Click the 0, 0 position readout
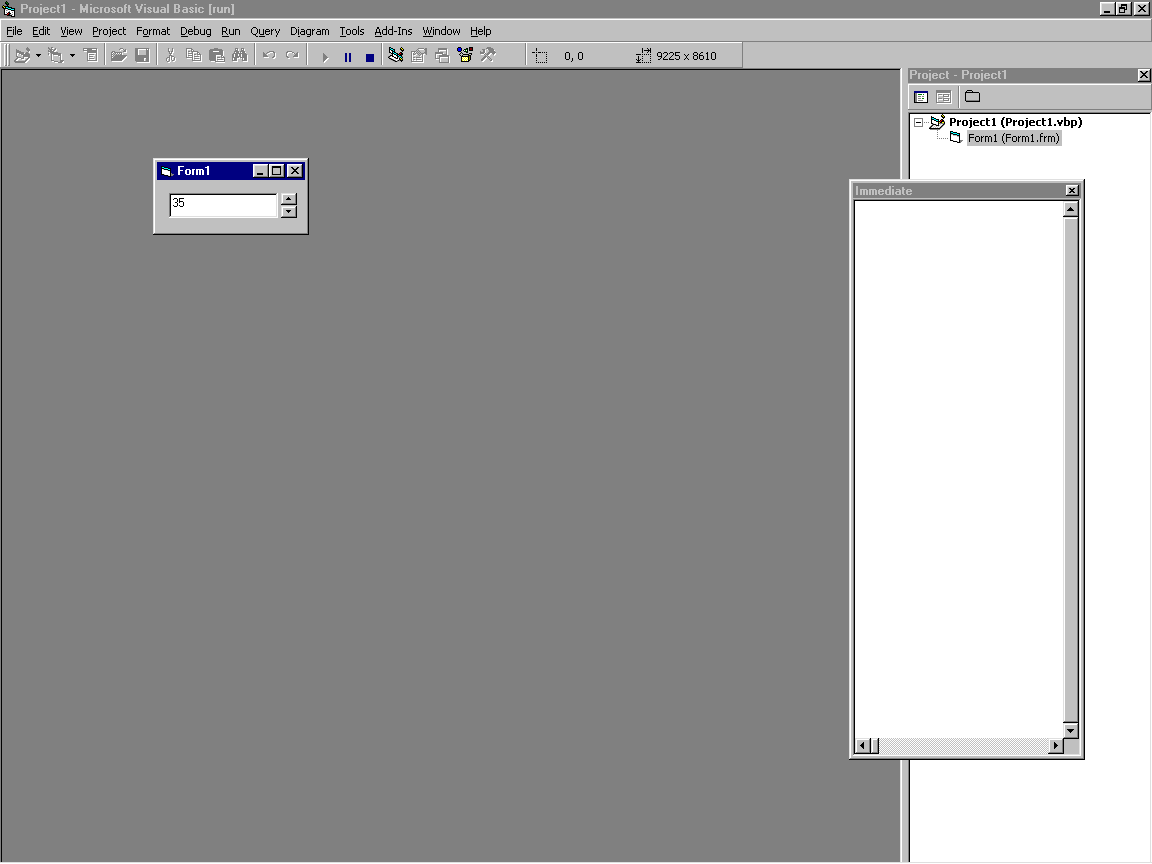The width and height of the screenshot is (1152, 864). 574,56
